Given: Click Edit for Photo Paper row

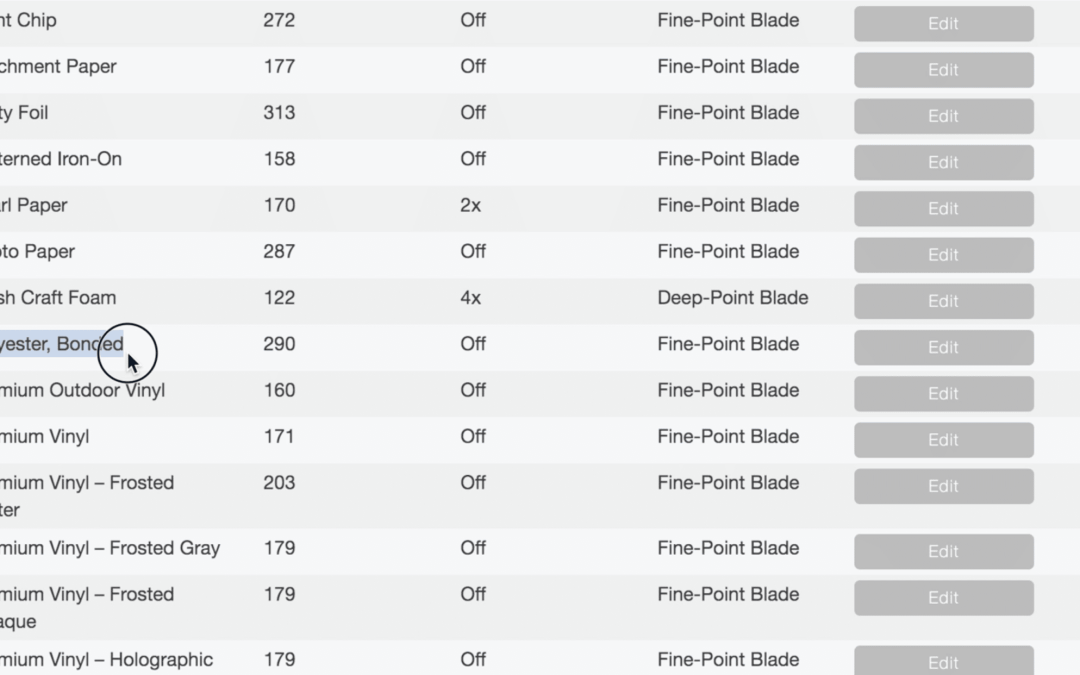Looking at the screenshot, I should [943, 254].
